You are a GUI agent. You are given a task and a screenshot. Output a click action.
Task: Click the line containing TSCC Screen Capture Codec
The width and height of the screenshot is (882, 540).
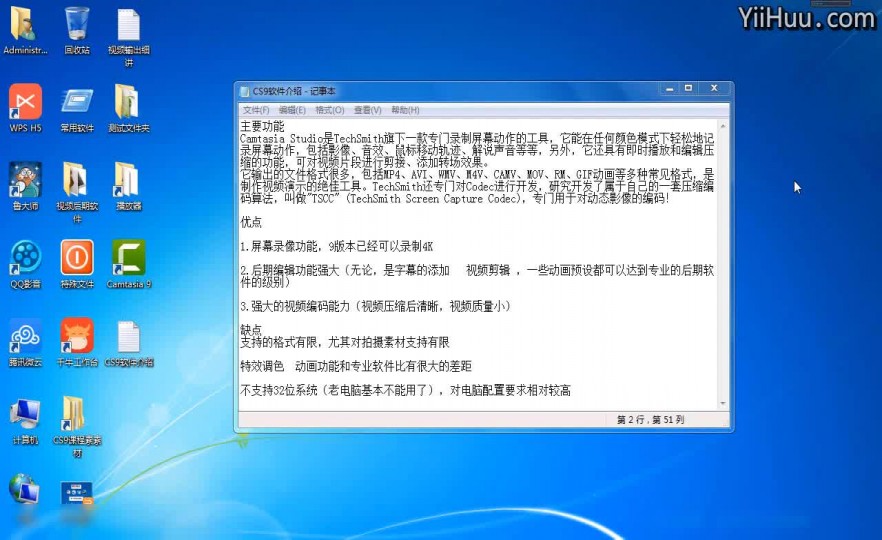[455, 199]
